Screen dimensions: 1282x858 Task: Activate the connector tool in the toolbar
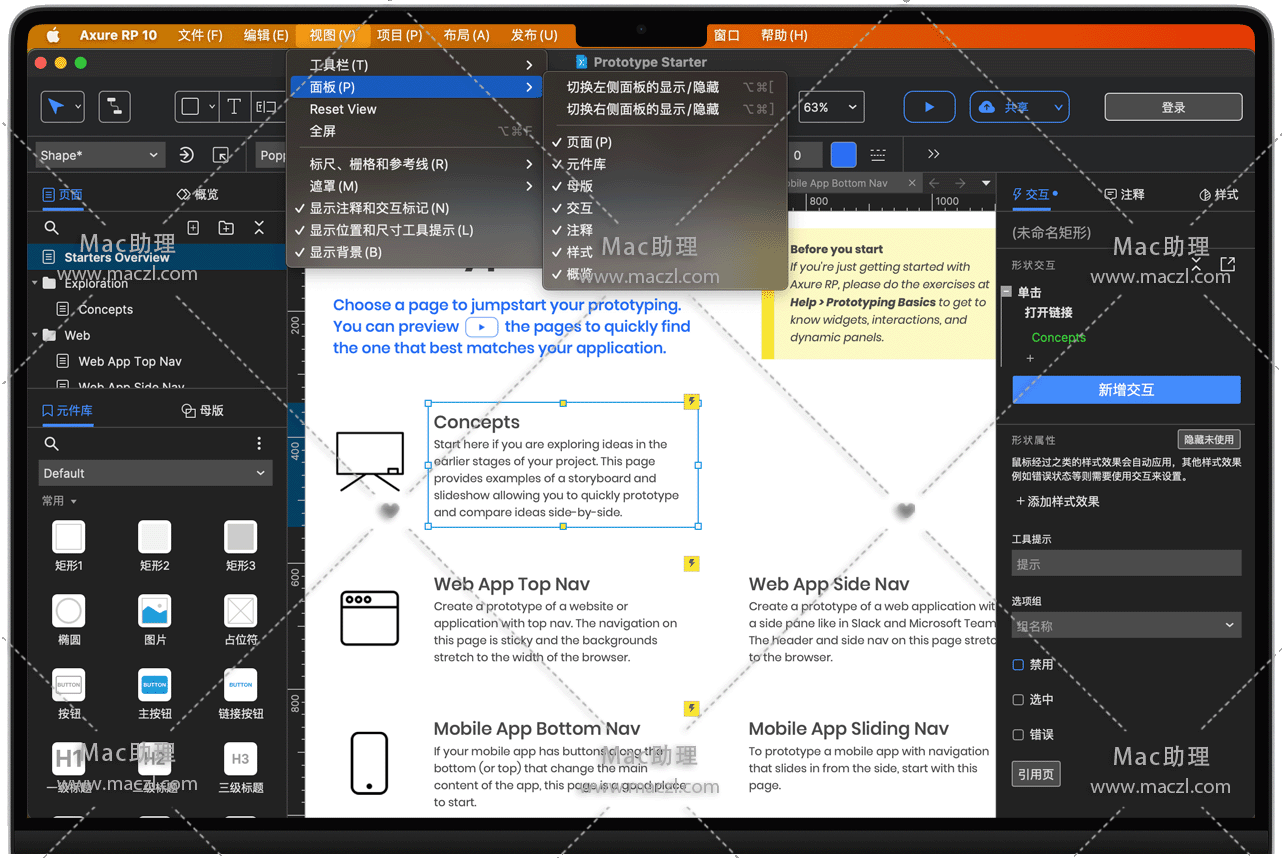point(114,107)
